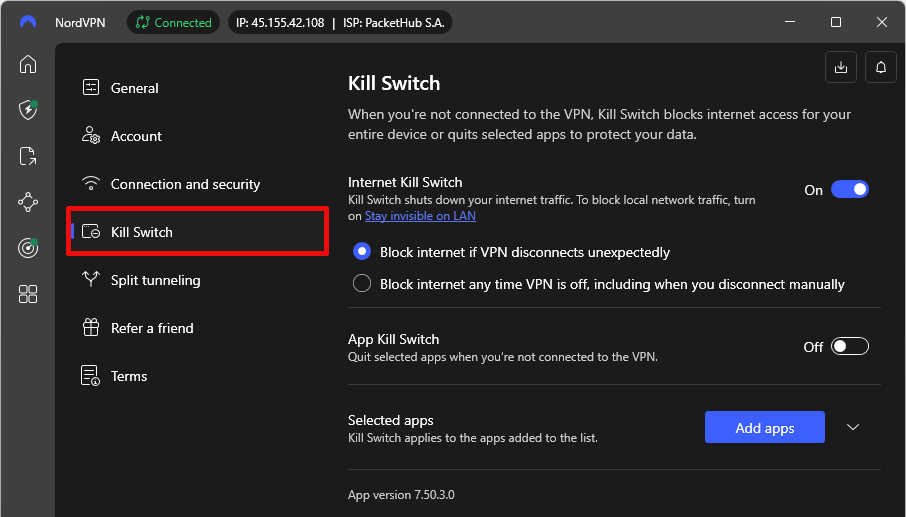Open the Home icon in the sidebar
The height and width of the screenshot is (517, 906).
(x=28, y=64)
